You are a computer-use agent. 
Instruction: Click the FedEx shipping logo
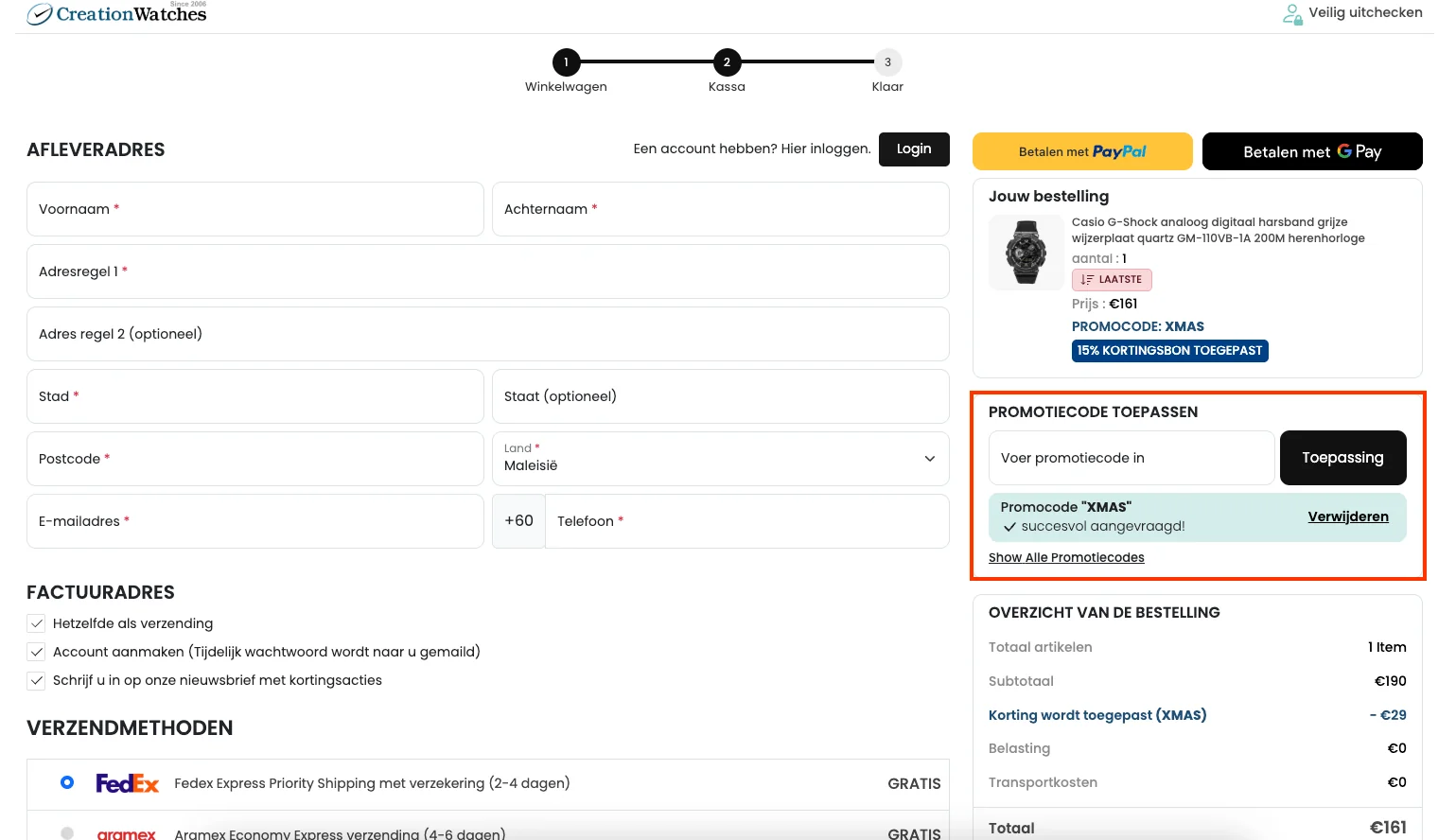[x=127, y=783]
